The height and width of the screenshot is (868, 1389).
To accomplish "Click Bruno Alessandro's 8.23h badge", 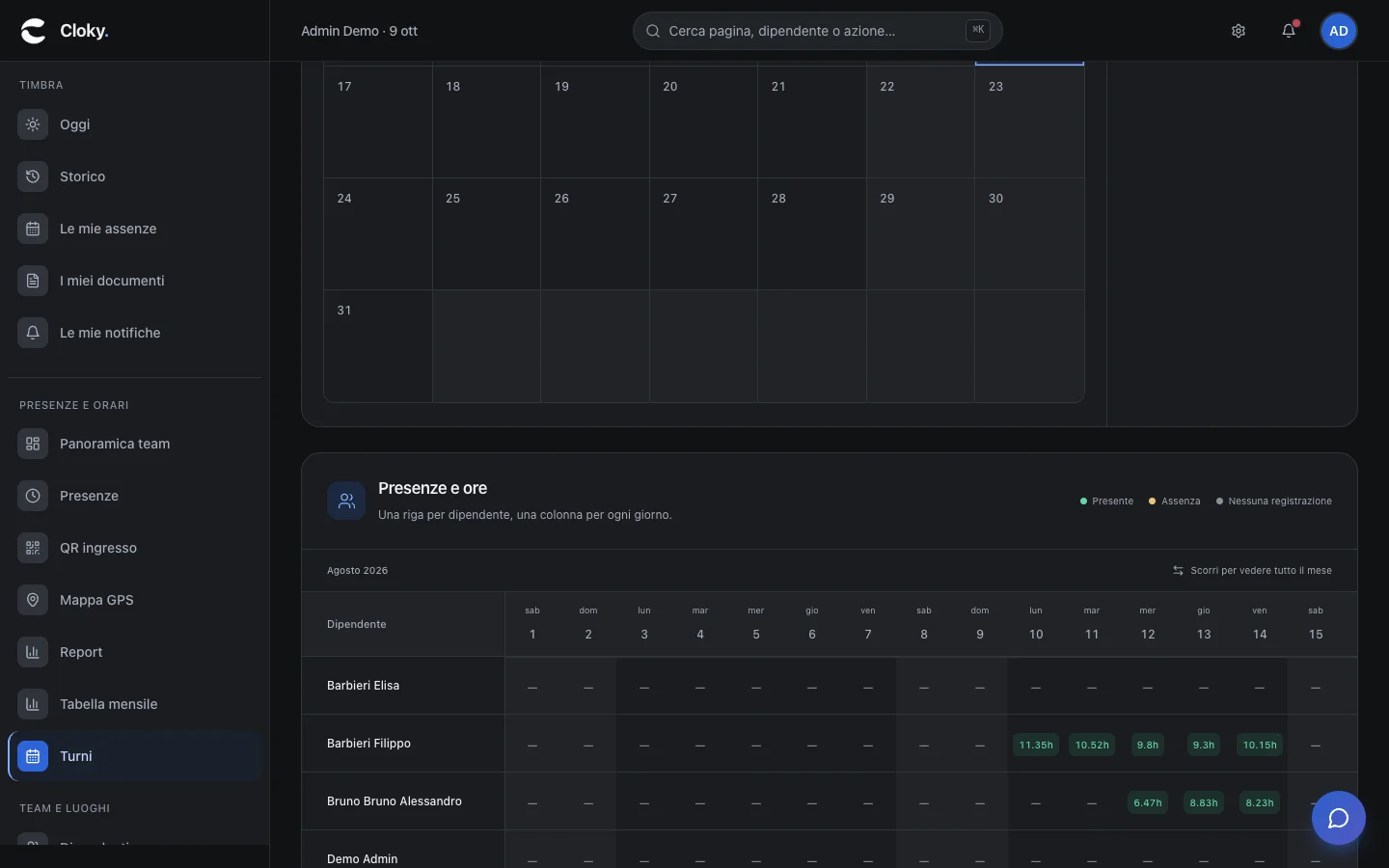I will point(1260,802).
